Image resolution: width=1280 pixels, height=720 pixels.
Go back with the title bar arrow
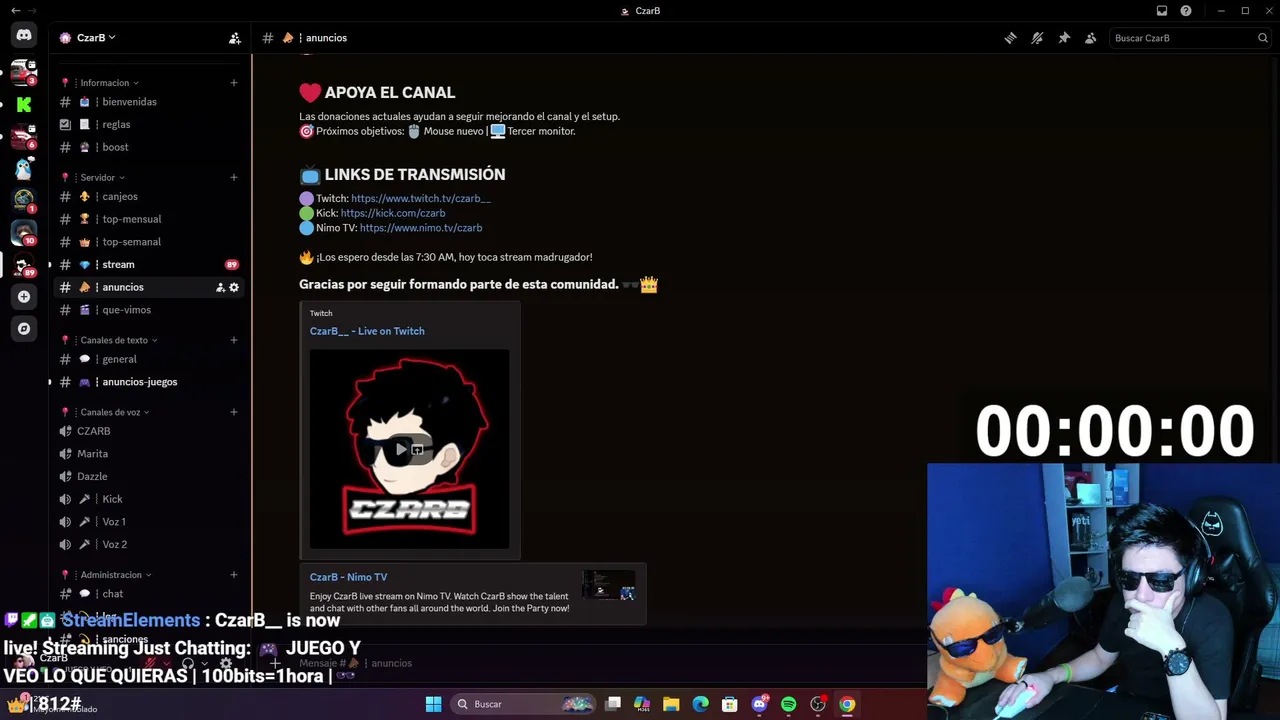pos(15,10)
